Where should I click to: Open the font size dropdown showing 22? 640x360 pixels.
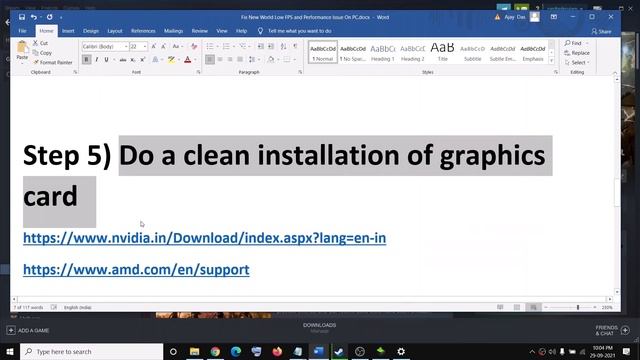[x=144, y=47]
